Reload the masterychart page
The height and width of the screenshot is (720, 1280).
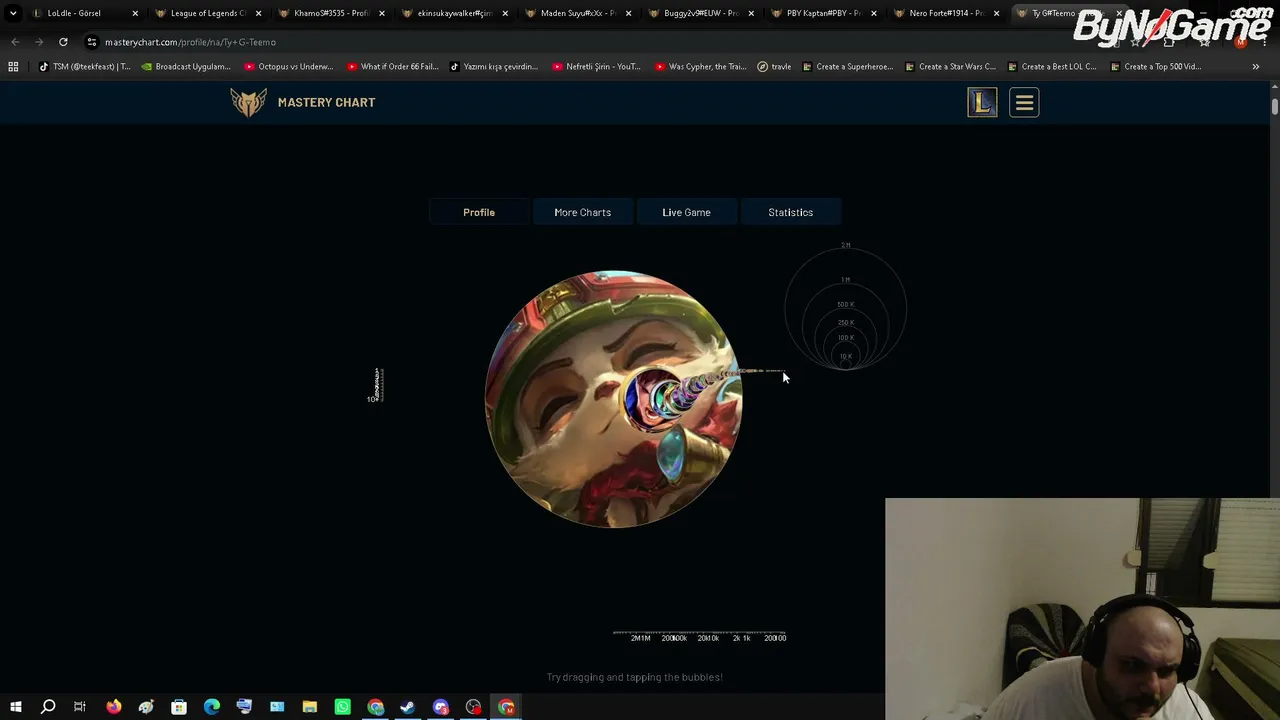coord(63,42)
